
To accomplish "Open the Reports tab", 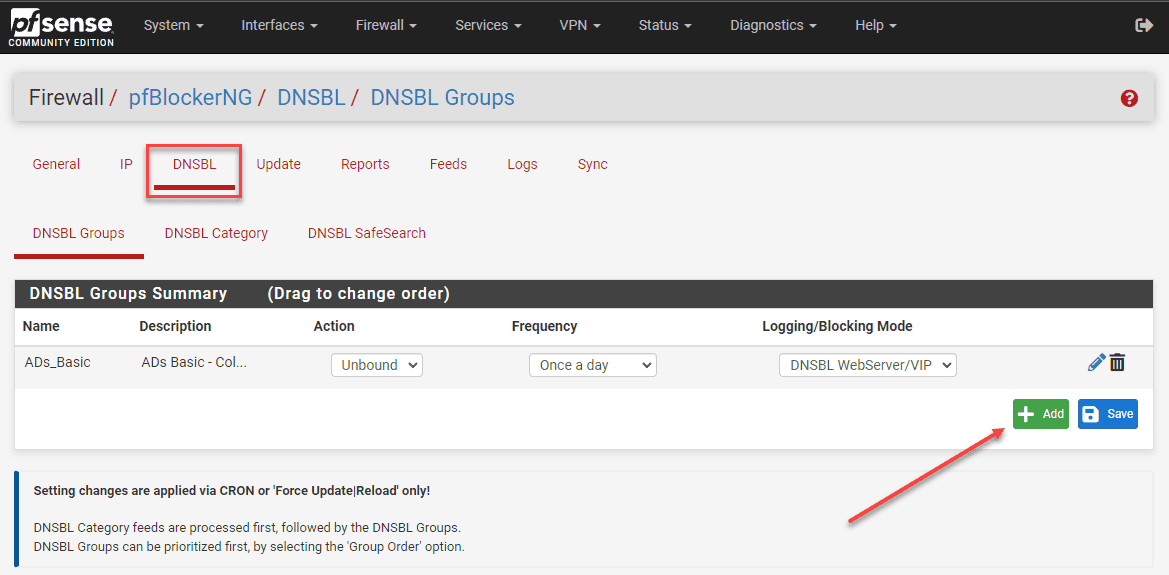I will [365, 164].
